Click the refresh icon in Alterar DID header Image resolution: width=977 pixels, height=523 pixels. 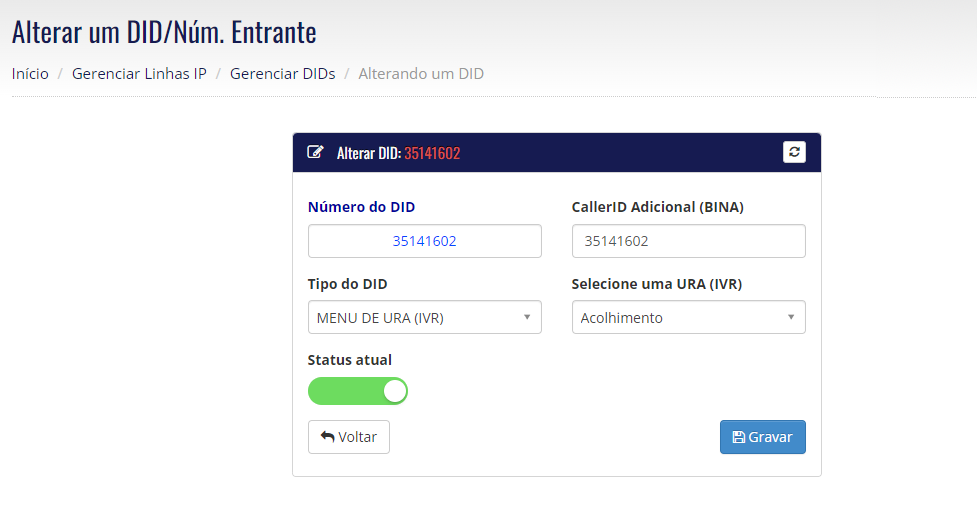pos(794,152)
